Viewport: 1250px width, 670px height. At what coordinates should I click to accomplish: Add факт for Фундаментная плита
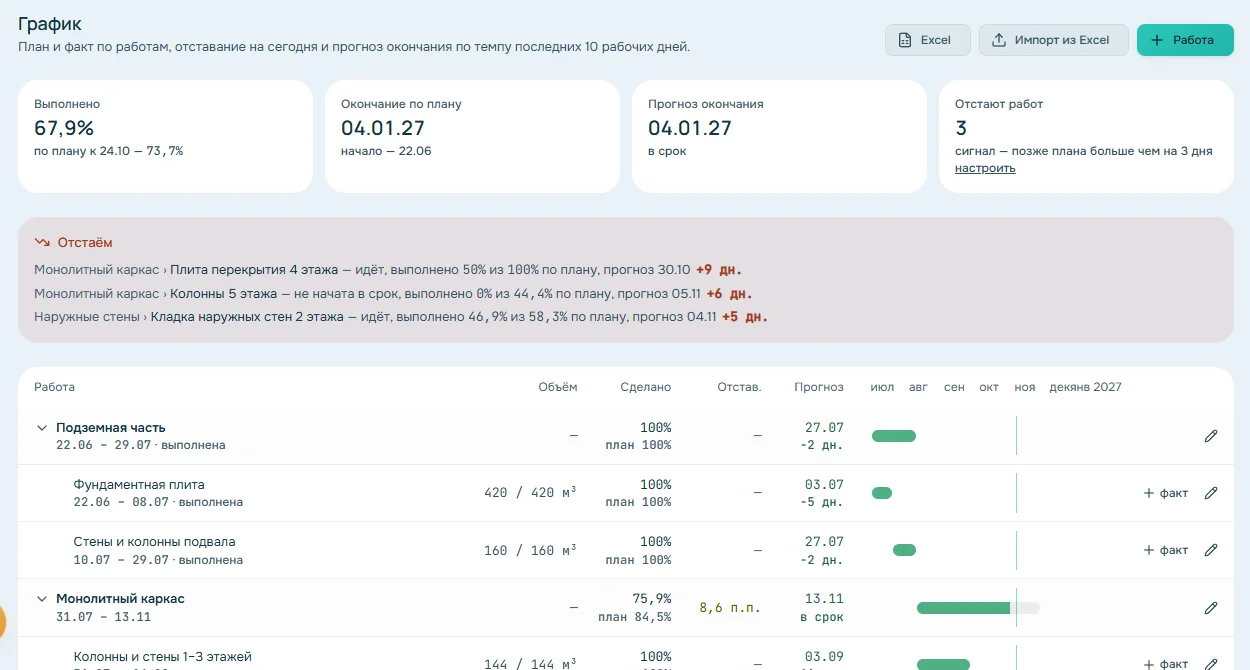pyautogui.click(x=1166, y=493)
